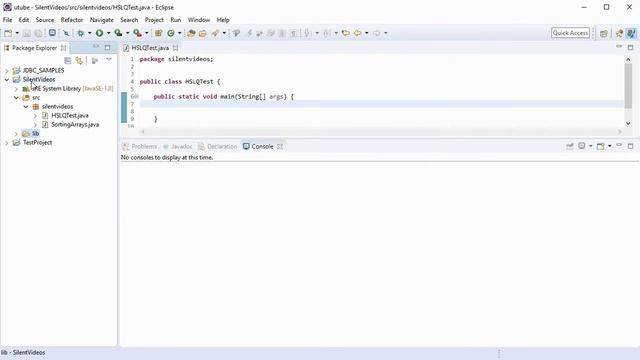The height and width of the screenshot is (360, 640).
Task: Open the Run dropdown arrow
Action: tap(108, 33)
